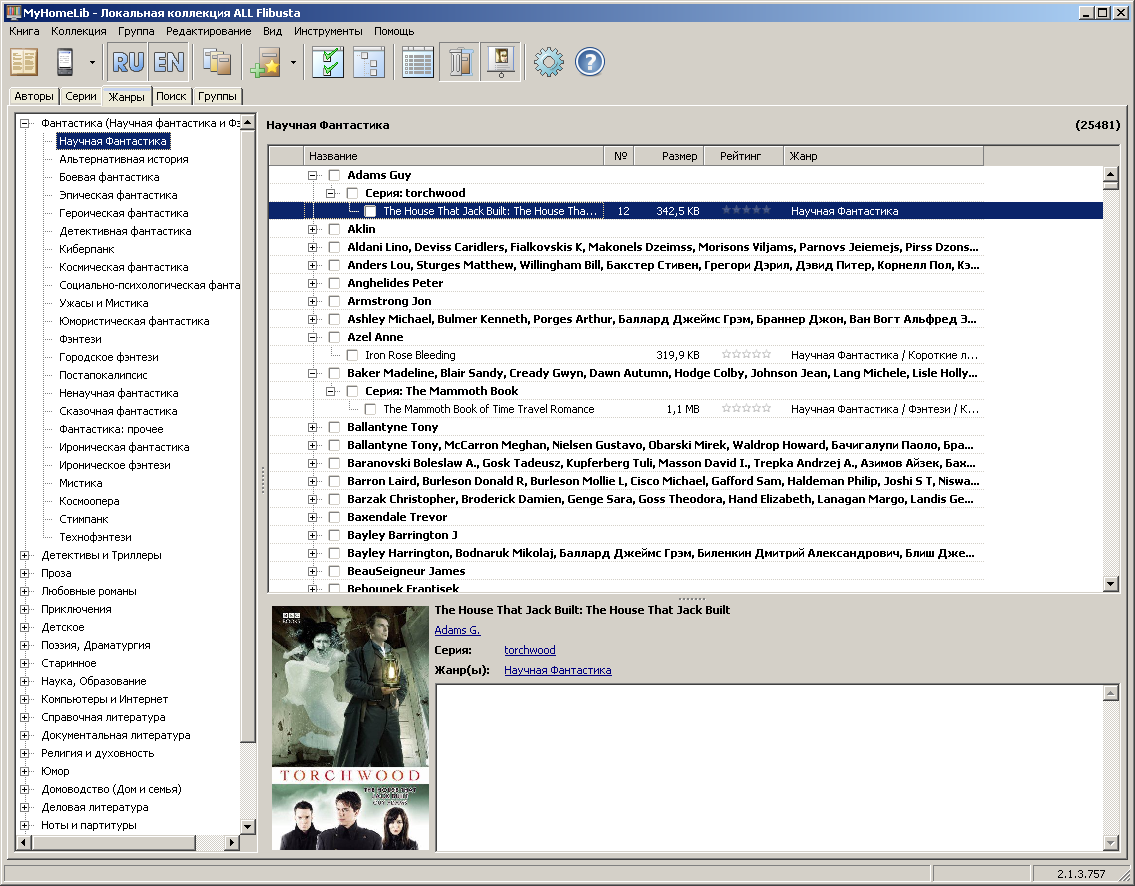Open the help question mark icon
Screen dimensions: 1135x886
click(x=590, y=62)
